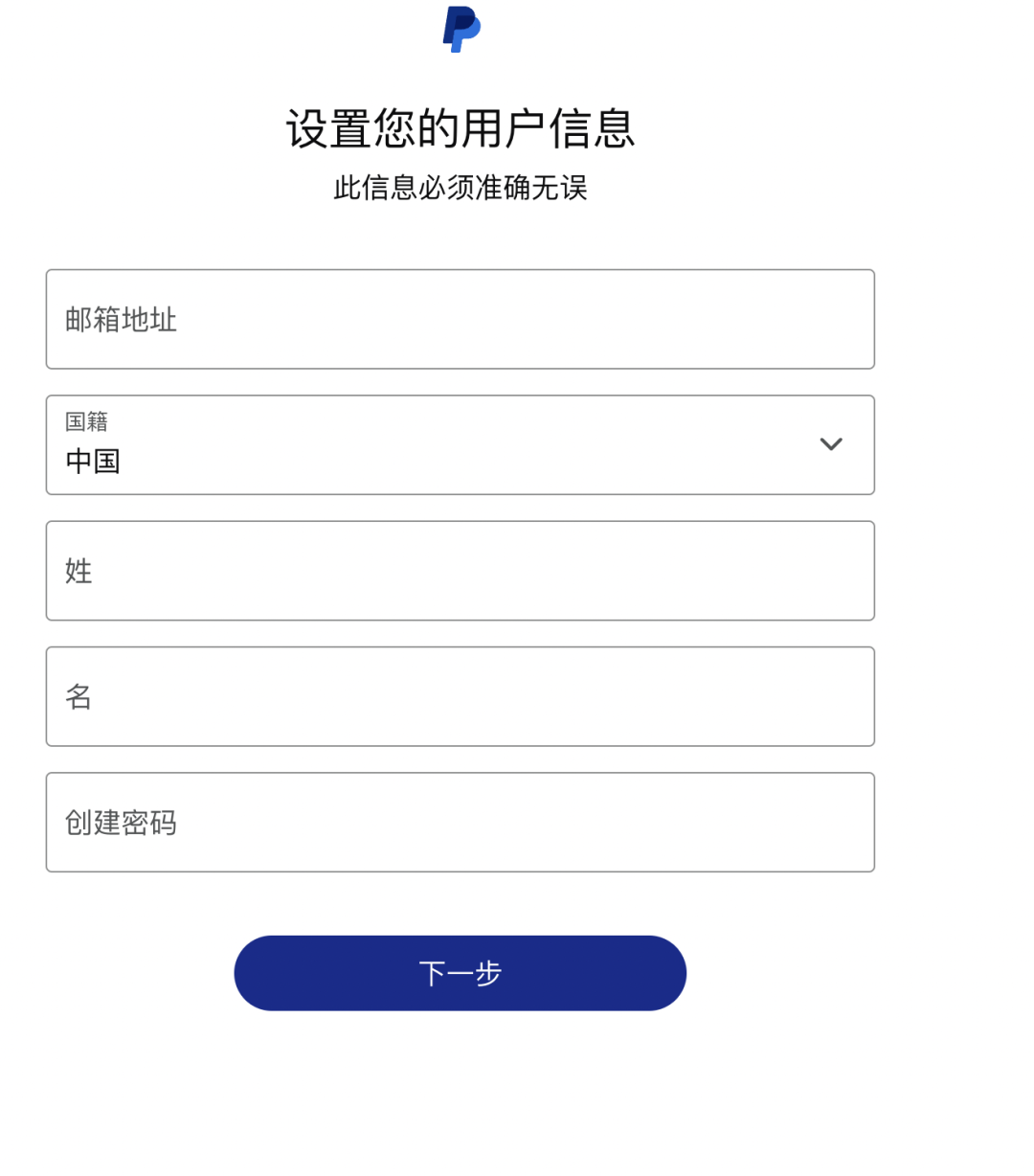Click the last name input labeled 姓
Image resolution: width=1034 pixels, height=1176 pixels.
(460, 571)
